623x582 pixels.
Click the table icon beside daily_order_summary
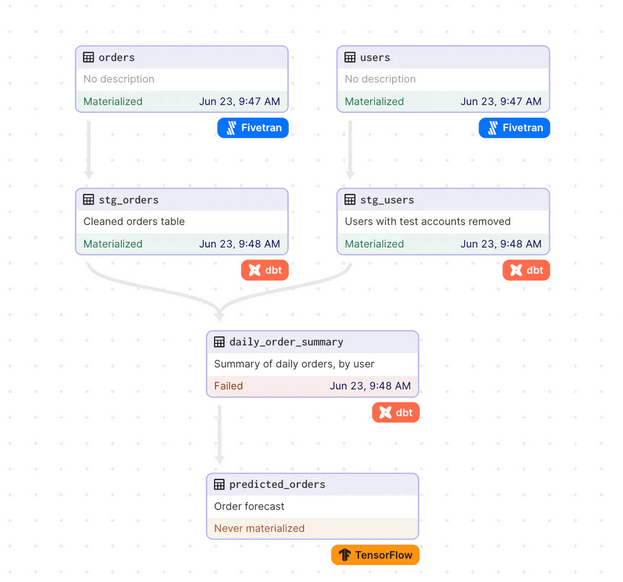click(x=219, y=342)
